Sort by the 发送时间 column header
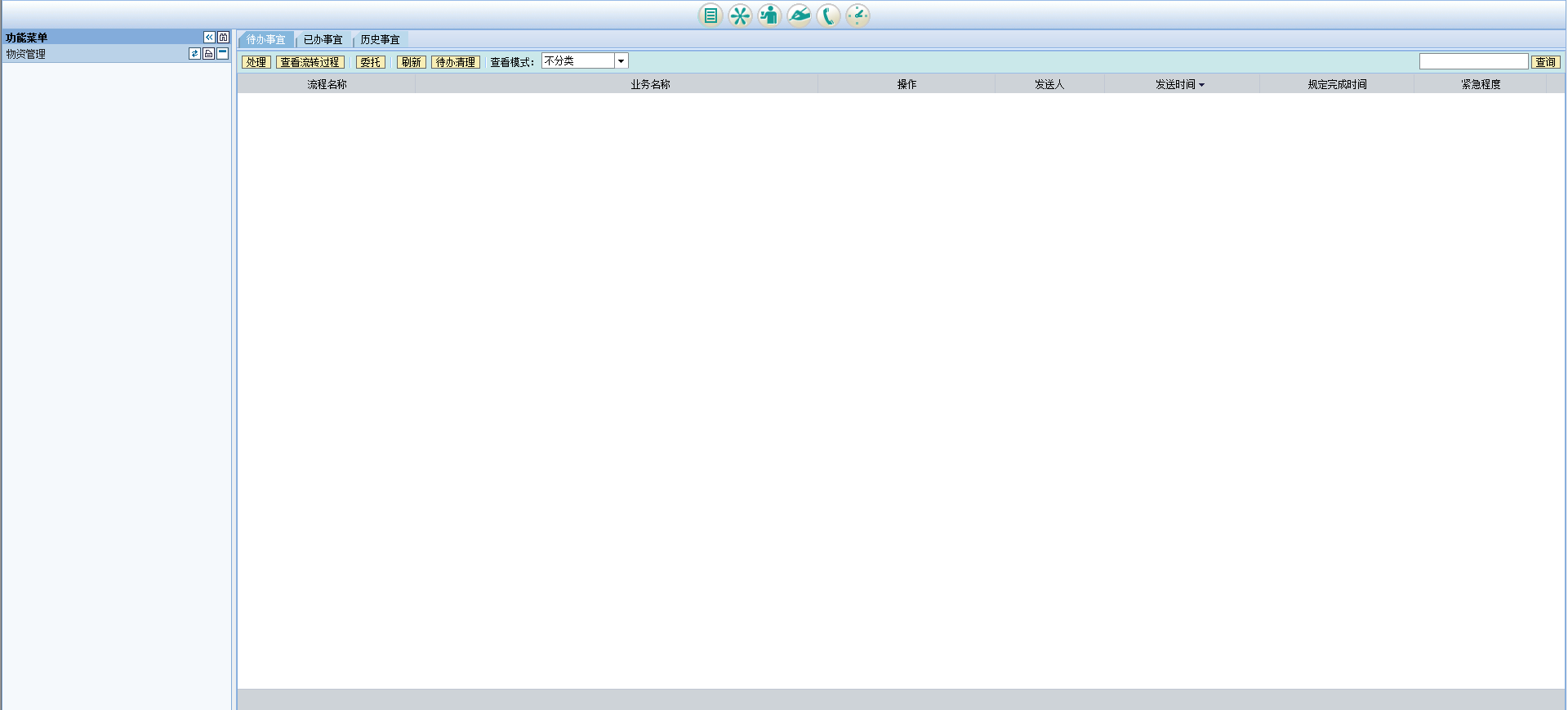 pos(1179,84)
